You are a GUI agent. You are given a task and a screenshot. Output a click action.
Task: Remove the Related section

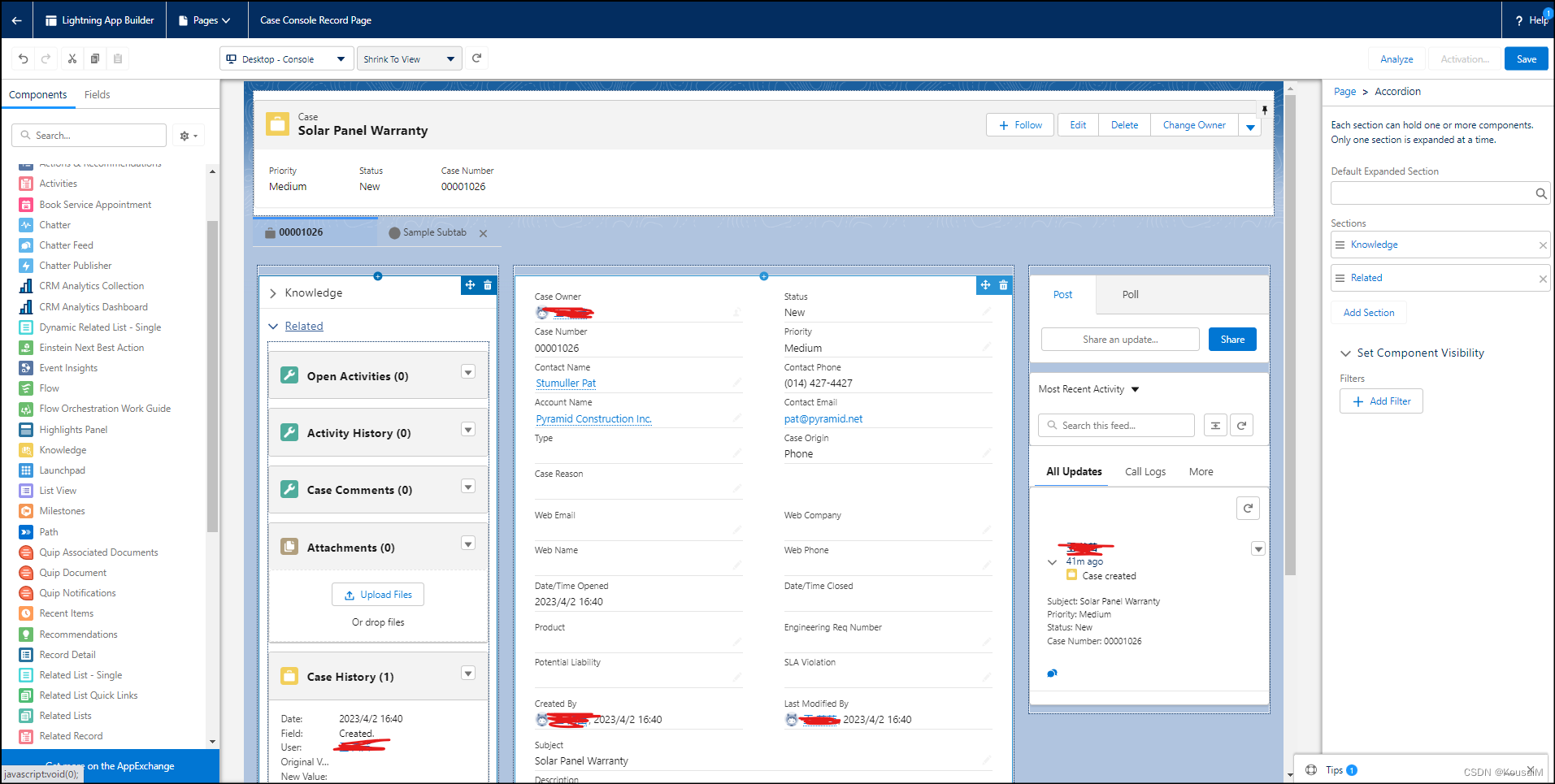(1543, 279)
